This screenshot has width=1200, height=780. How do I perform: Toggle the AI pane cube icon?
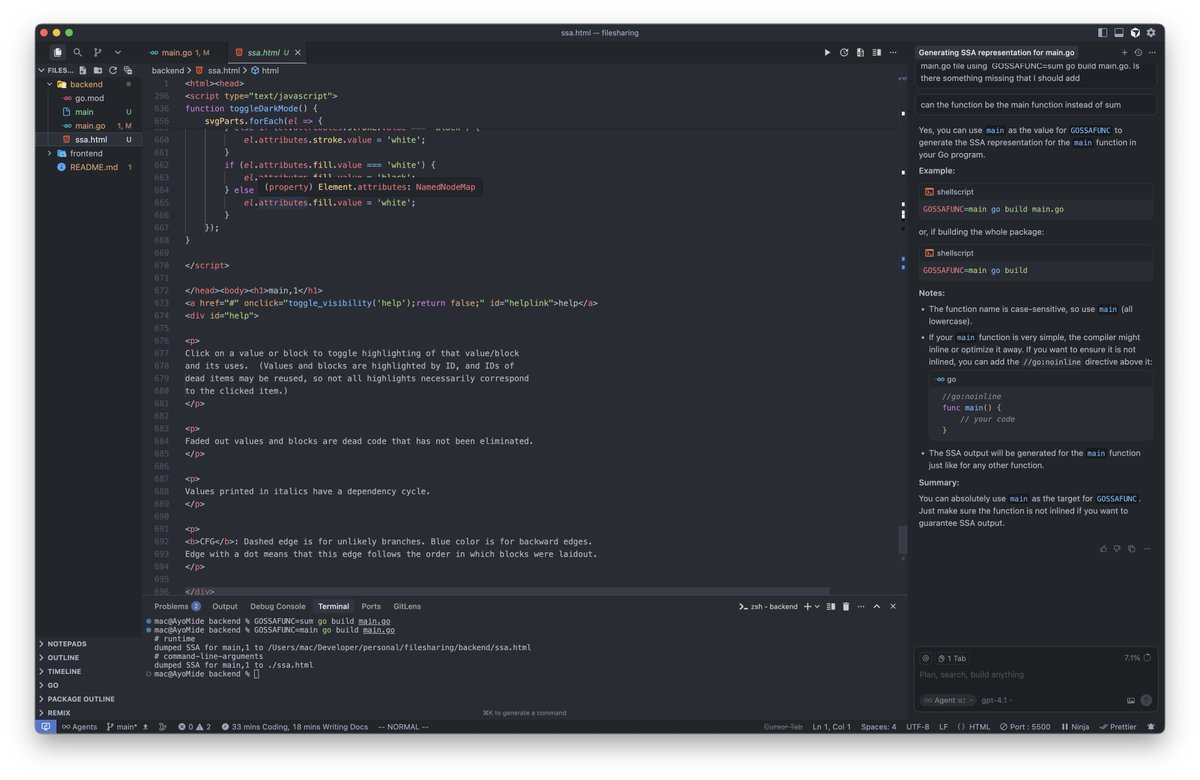(x=1135, y=33)
